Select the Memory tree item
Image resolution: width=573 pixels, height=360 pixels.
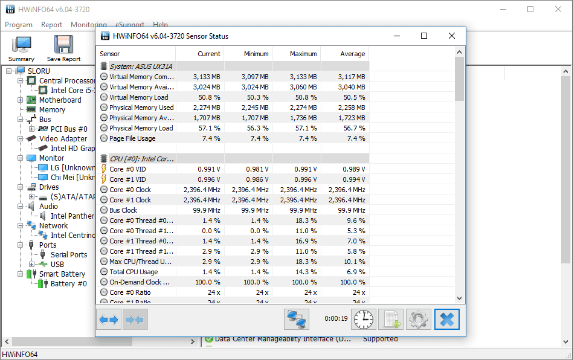coord(52,110)
